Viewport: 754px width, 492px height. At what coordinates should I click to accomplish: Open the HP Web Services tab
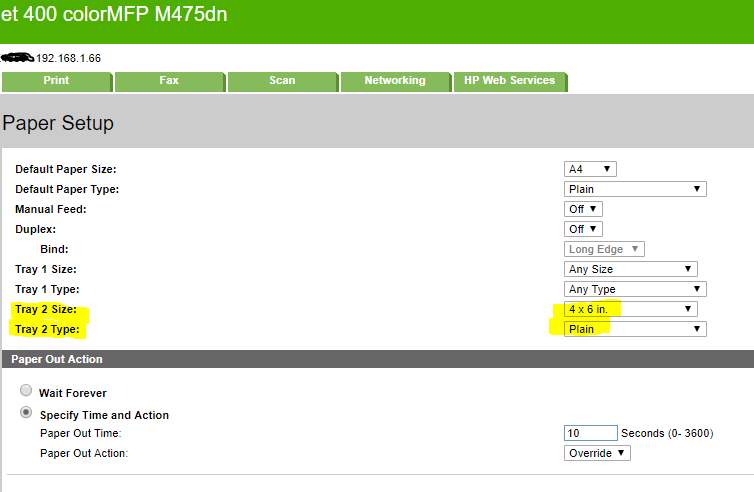click(510, 81)
